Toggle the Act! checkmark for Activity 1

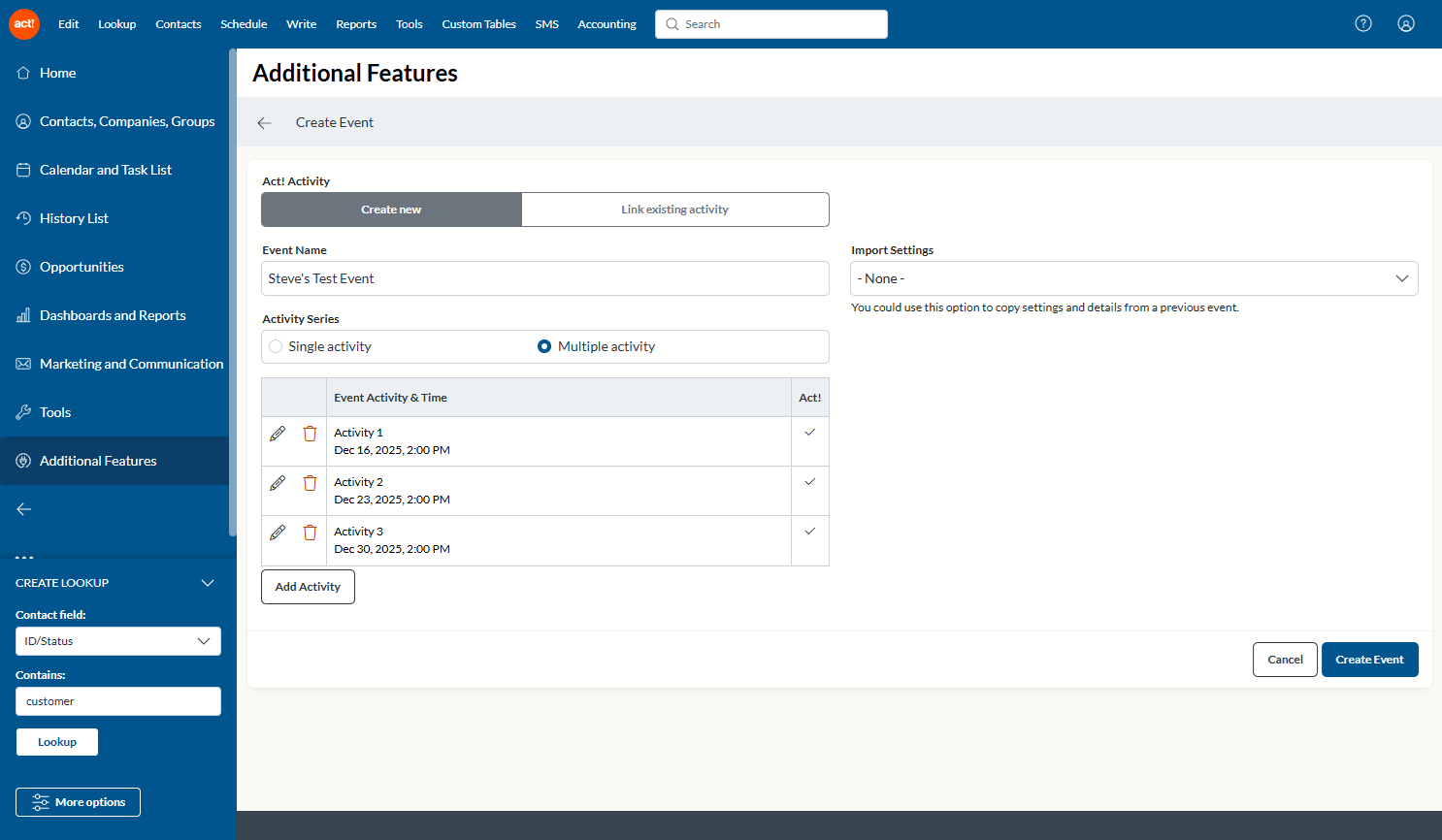pos(810,433)
